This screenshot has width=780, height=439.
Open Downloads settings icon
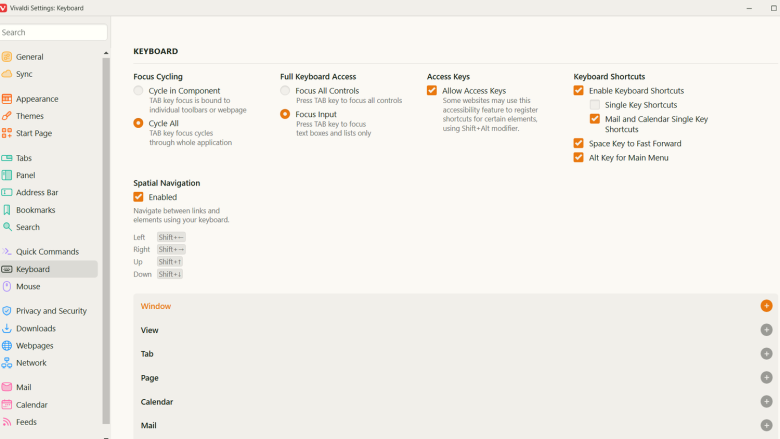tap(7, 328)
